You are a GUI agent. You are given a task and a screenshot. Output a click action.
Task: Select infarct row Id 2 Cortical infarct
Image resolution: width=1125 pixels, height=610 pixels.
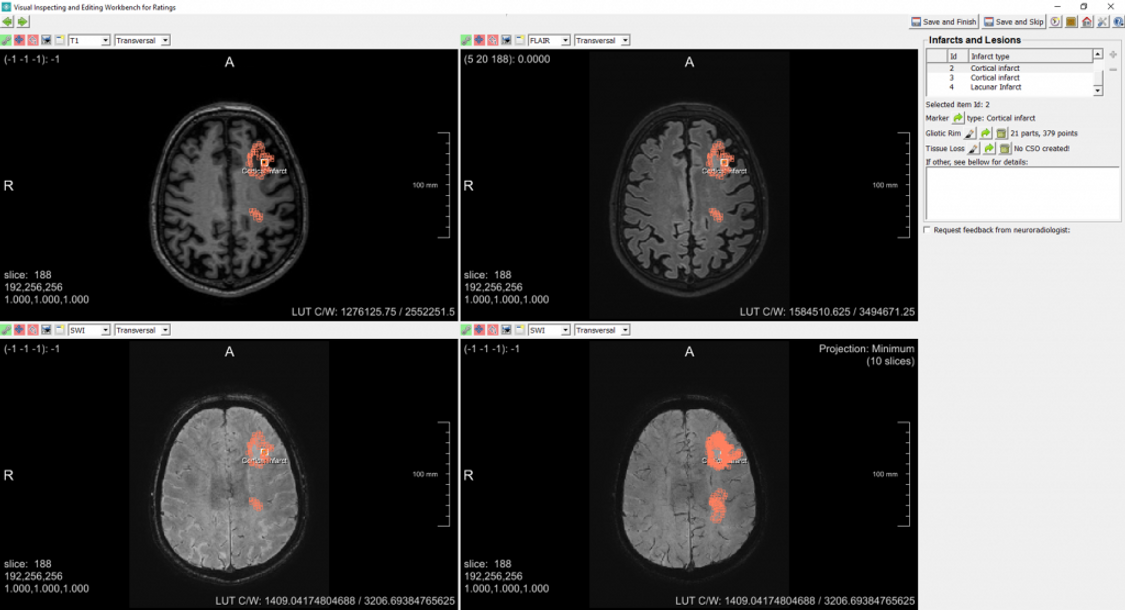(1009, 68)
